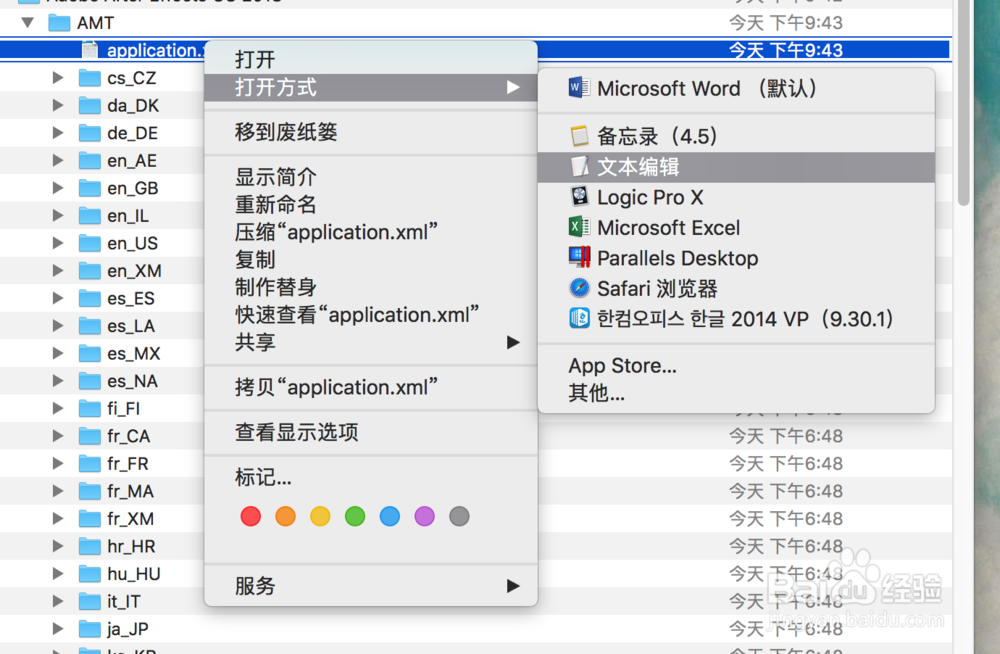Click the es_MX folder icon
Viewport: 1000px width, 654px height.
coord(89,353)
